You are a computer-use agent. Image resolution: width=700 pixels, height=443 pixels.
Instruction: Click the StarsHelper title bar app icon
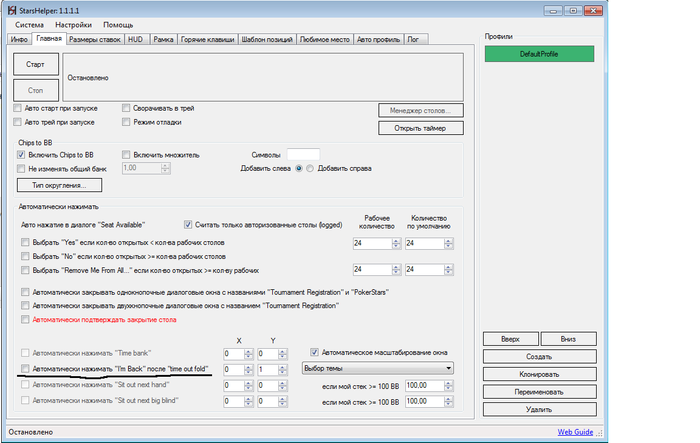12,10
